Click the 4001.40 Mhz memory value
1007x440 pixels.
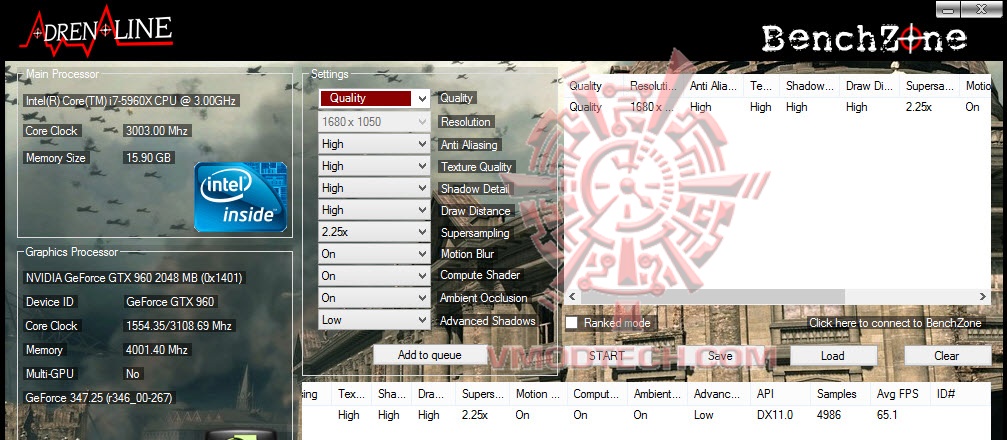pyautogui.click(x=157, y=350)
